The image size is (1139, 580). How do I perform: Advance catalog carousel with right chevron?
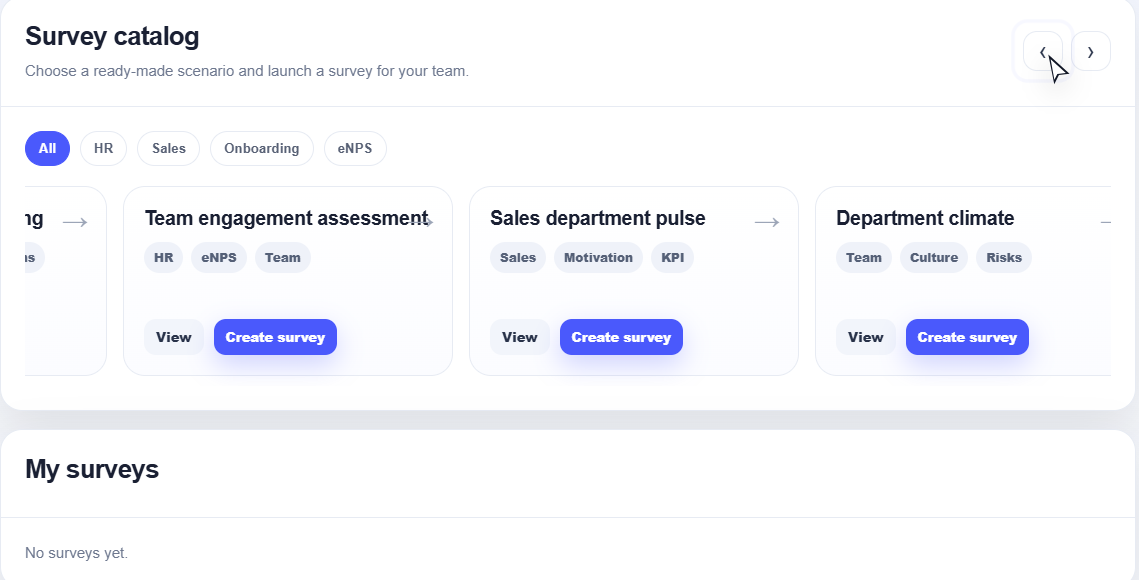(1090, 52)
